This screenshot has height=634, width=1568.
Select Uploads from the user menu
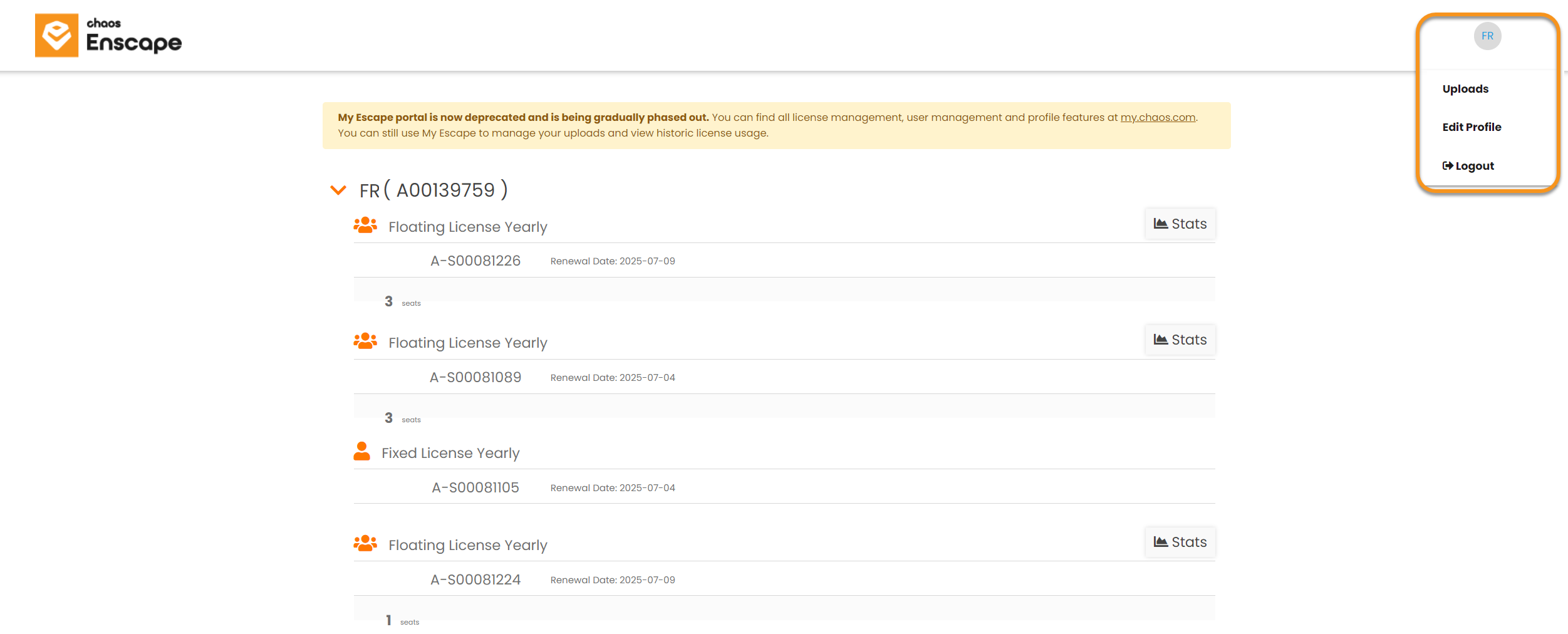tap(1465, 89)
